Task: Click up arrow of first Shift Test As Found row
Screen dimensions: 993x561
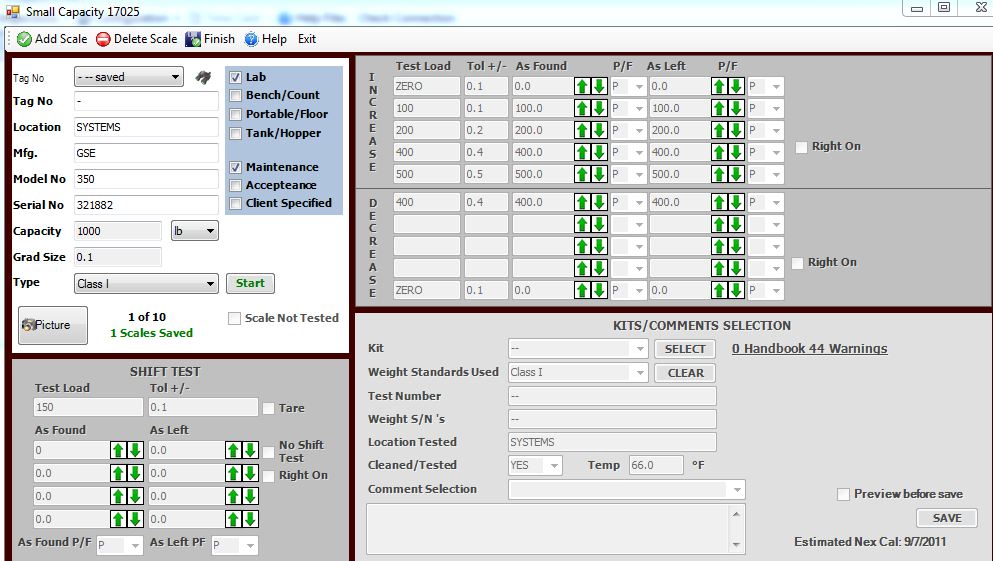Action: pyautogui.click(x=118, y=450)
